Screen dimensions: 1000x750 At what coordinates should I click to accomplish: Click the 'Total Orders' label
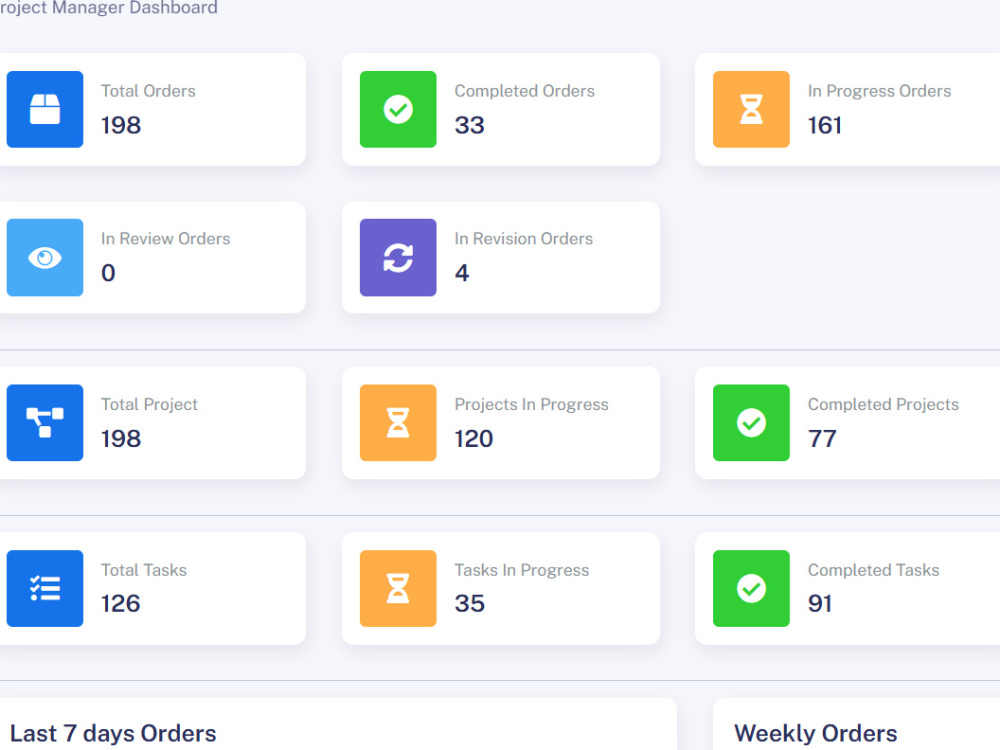coord(148,91)
